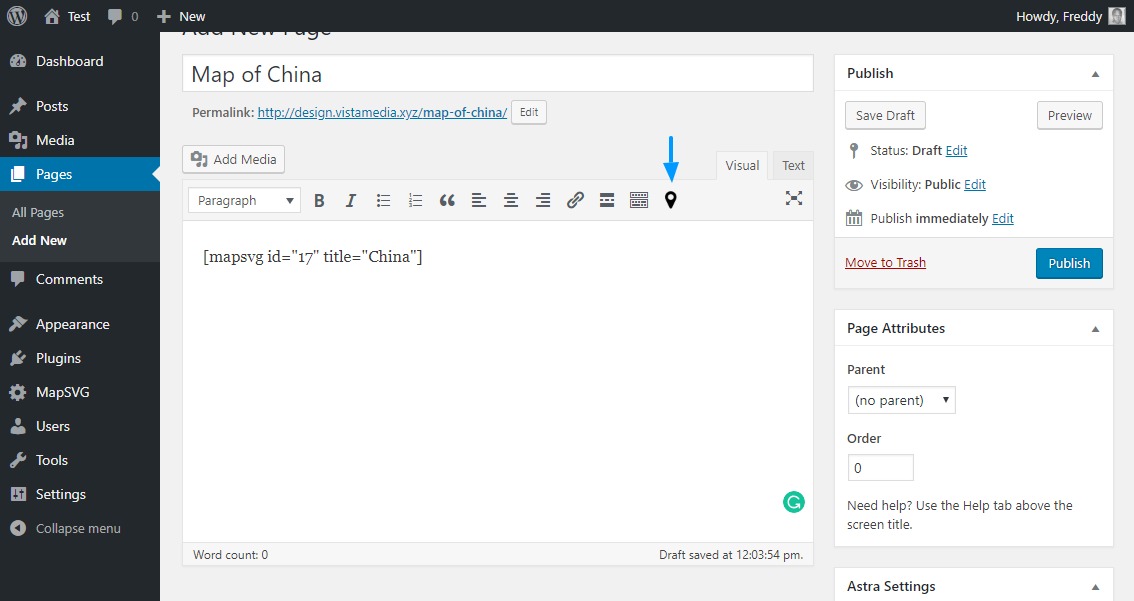Viewport: 1134px width, 601px height.
Task: Toggle bold formatting in the editor
Action: (x=319, y=200)
